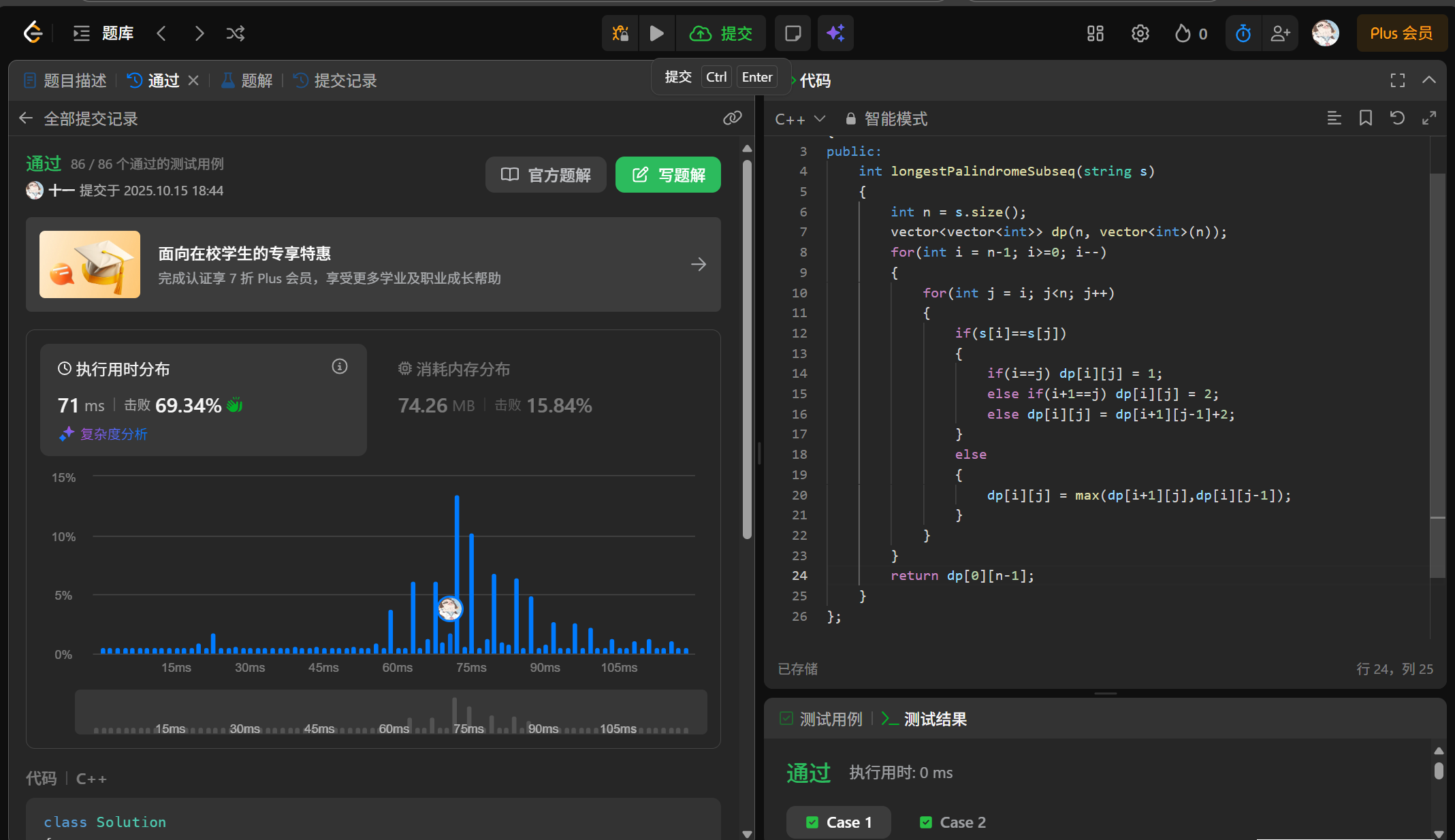Click the AI sparkle assistant icon
The width and height of the screenshot is (1455, 840).
point(835,33)
